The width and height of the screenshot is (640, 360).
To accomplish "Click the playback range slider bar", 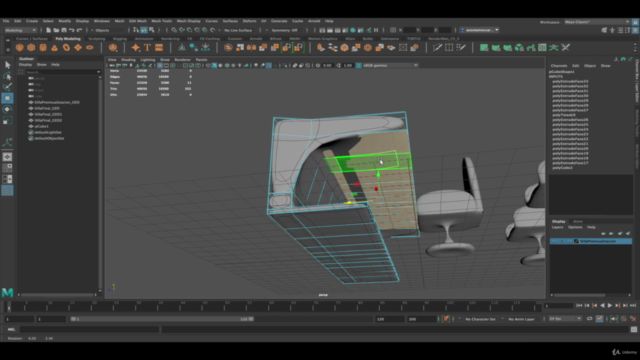I will [x=162, y=319].
